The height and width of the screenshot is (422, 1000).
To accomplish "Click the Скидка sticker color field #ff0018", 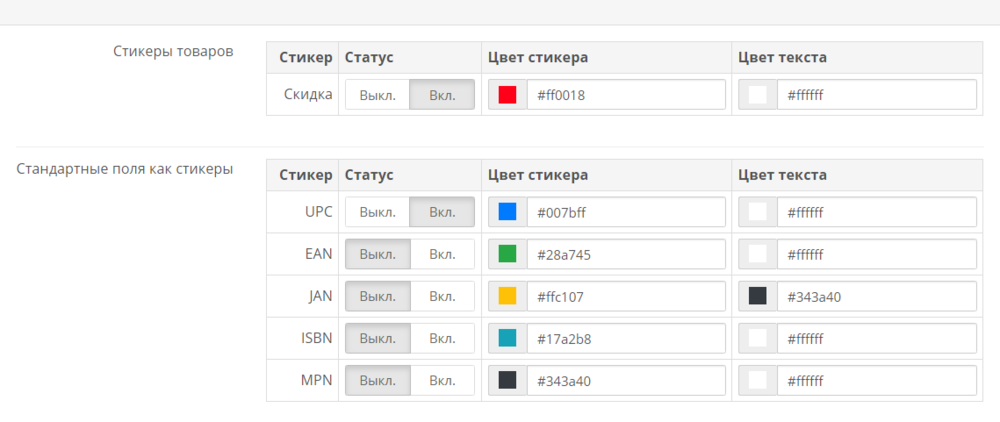I will pos(625,95).
